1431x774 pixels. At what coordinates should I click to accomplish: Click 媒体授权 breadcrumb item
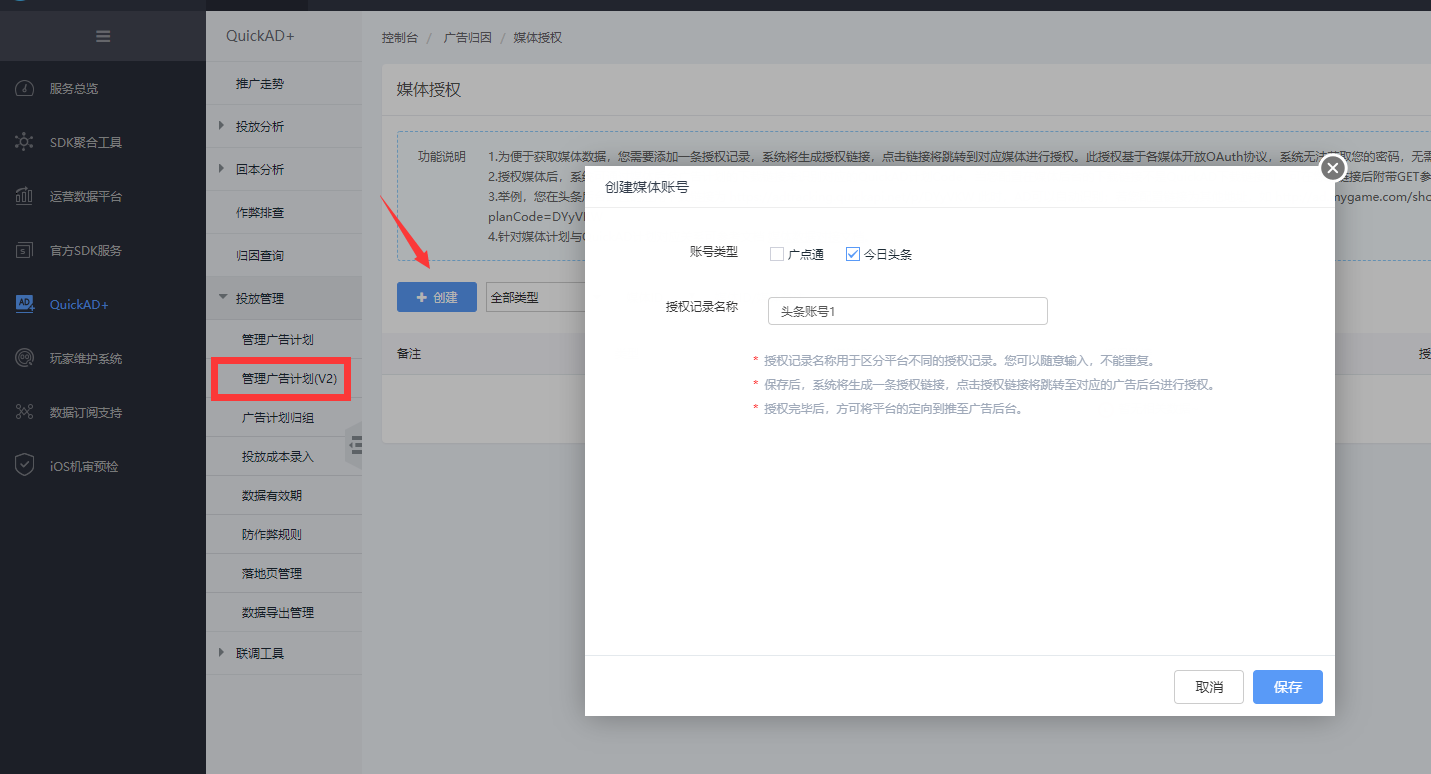pyautogui.click(x=538, y=38)
